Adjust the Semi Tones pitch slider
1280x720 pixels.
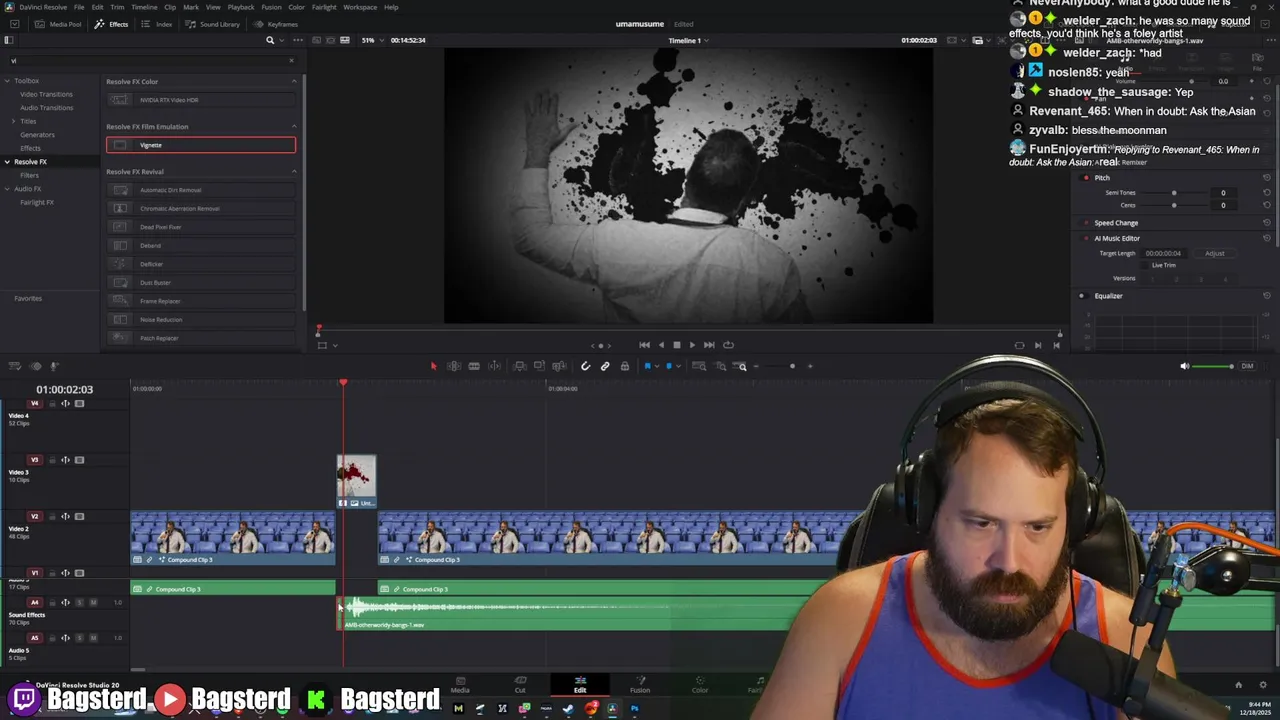1174,192
